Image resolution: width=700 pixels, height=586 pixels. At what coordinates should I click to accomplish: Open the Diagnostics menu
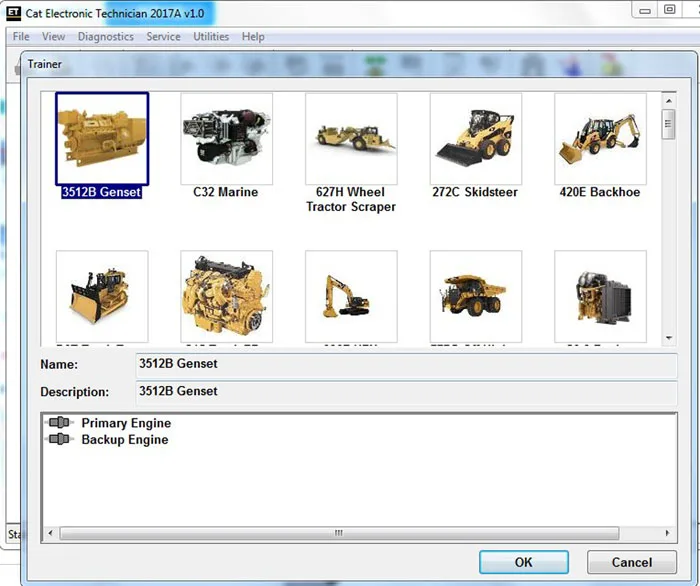click(x=106, y=37)
